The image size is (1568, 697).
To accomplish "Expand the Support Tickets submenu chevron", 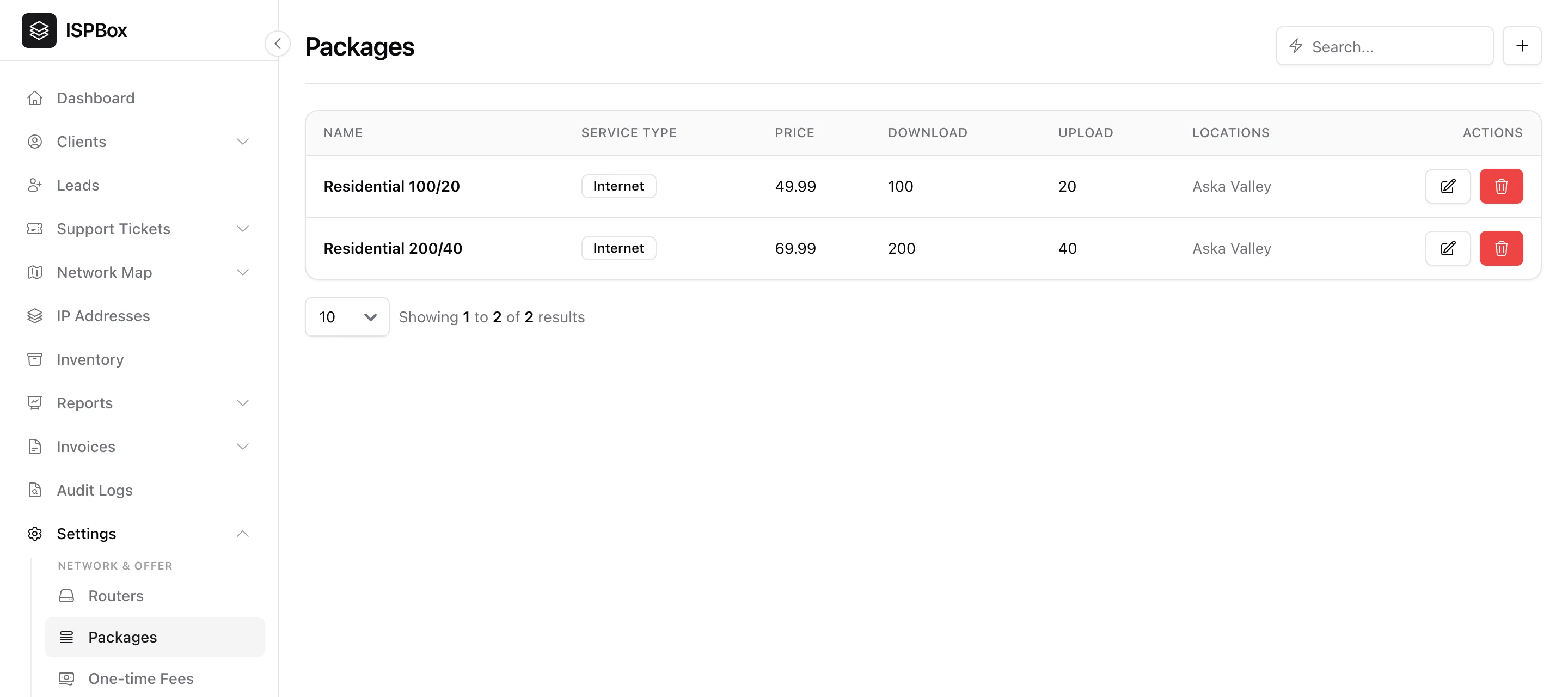I will pos(243,229).
